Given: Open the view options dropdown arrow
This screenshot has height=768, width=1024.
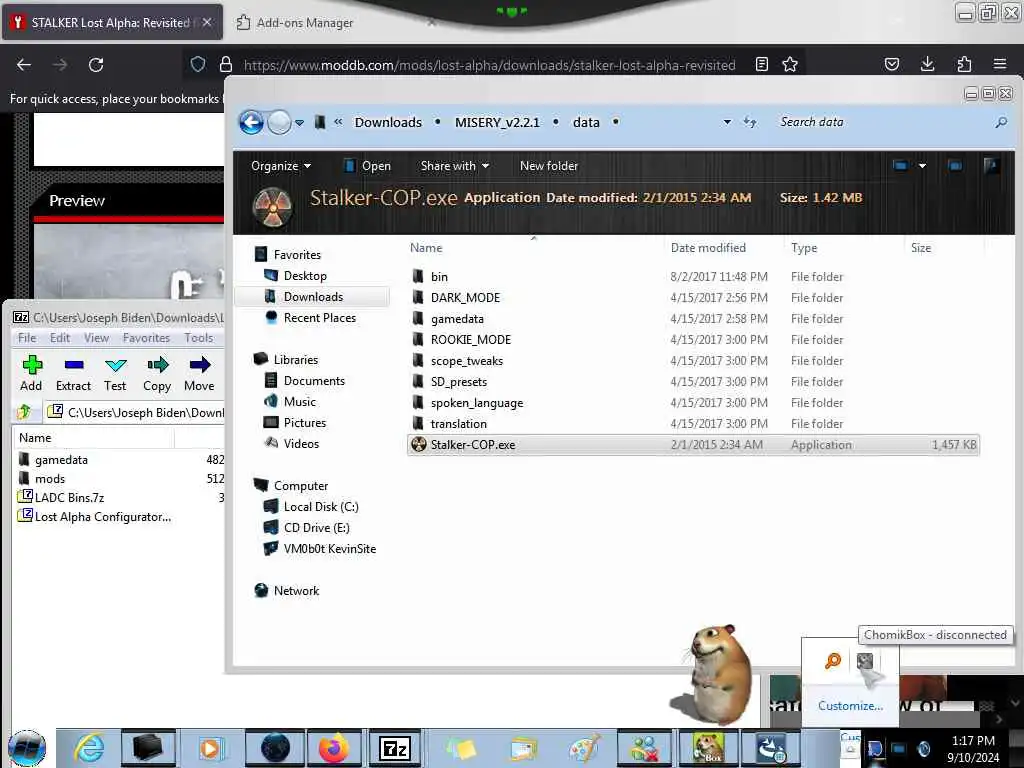Looking at the screenshot, I should coord(922,166).
